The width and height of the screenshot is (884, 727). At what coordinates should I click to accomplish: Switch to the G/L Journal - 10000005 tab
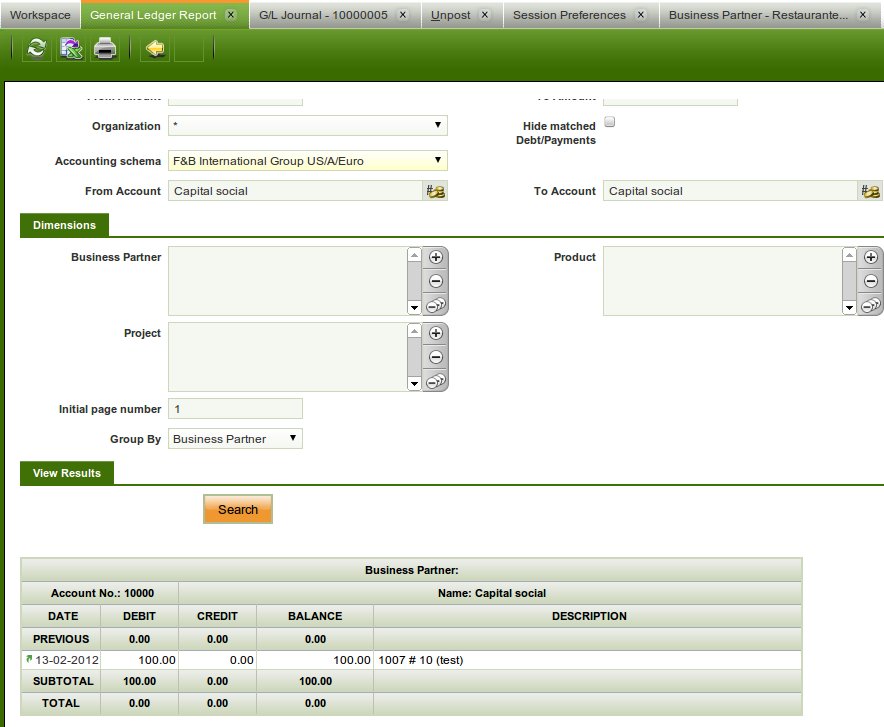[322, 15]
